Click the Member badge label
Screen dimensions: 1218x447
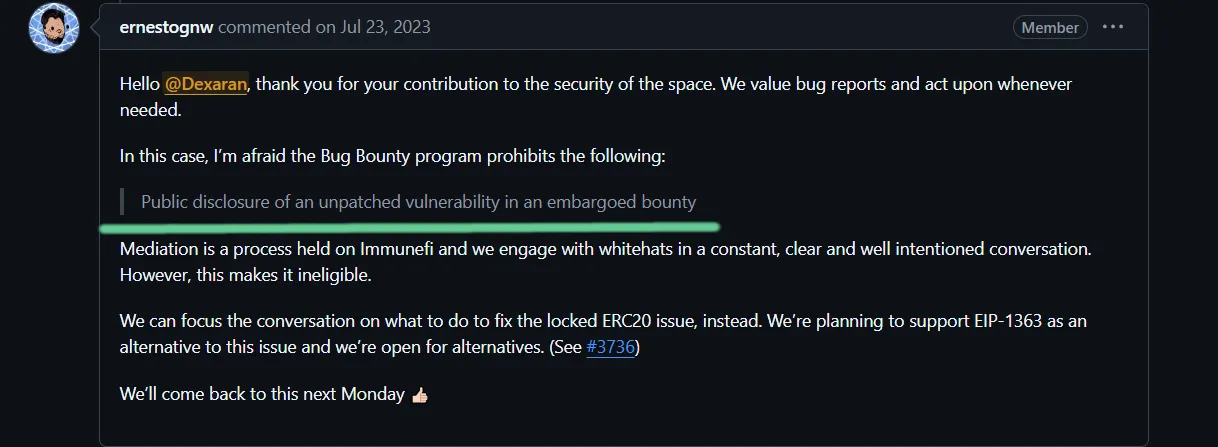pos(1049,27)
